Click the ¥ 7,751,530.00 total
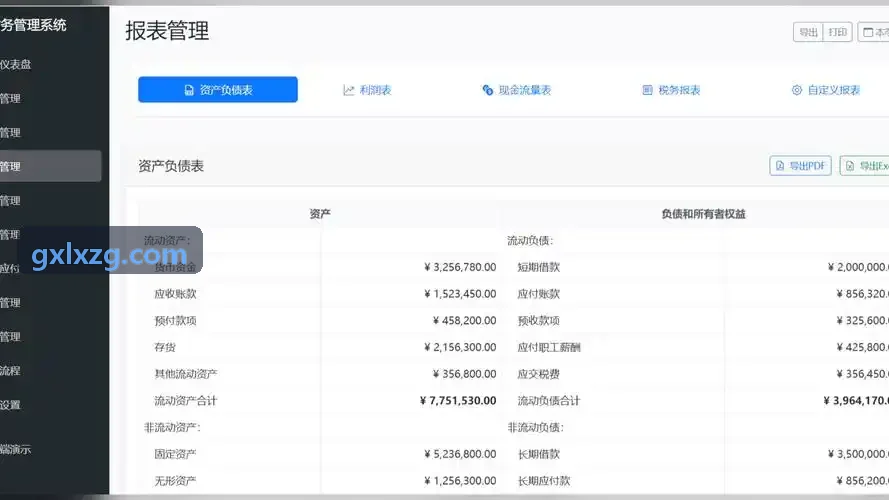 click(458, 400)
